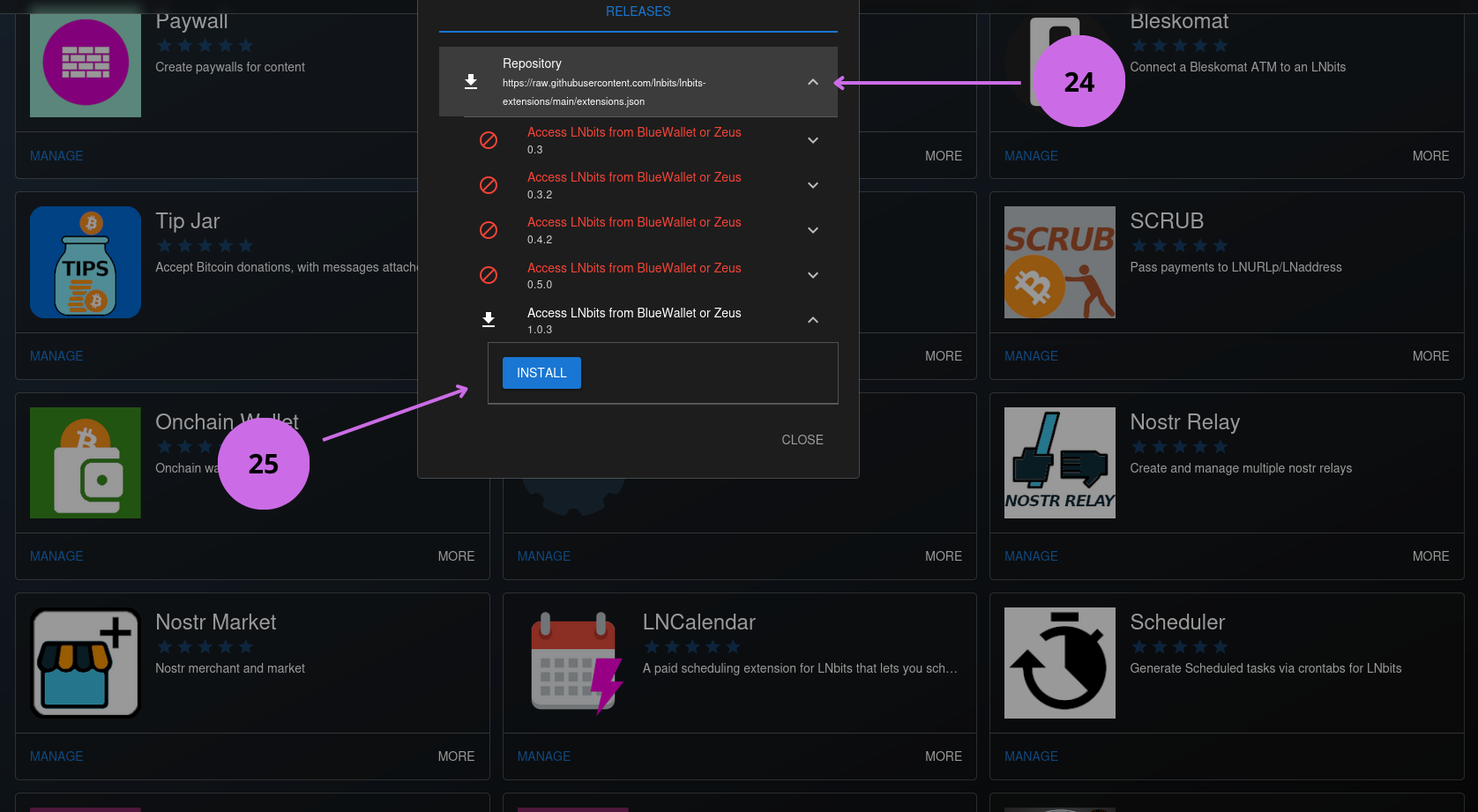Screen dimensions: 1478x812
Task: Click the blocked icon for release 0.3.2
Action: [x=489, y=185]
